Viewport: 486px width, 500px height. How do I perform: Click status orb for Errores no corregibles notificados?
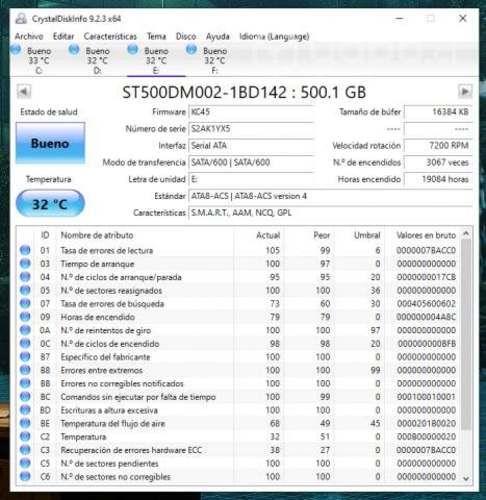pos(25,383)
